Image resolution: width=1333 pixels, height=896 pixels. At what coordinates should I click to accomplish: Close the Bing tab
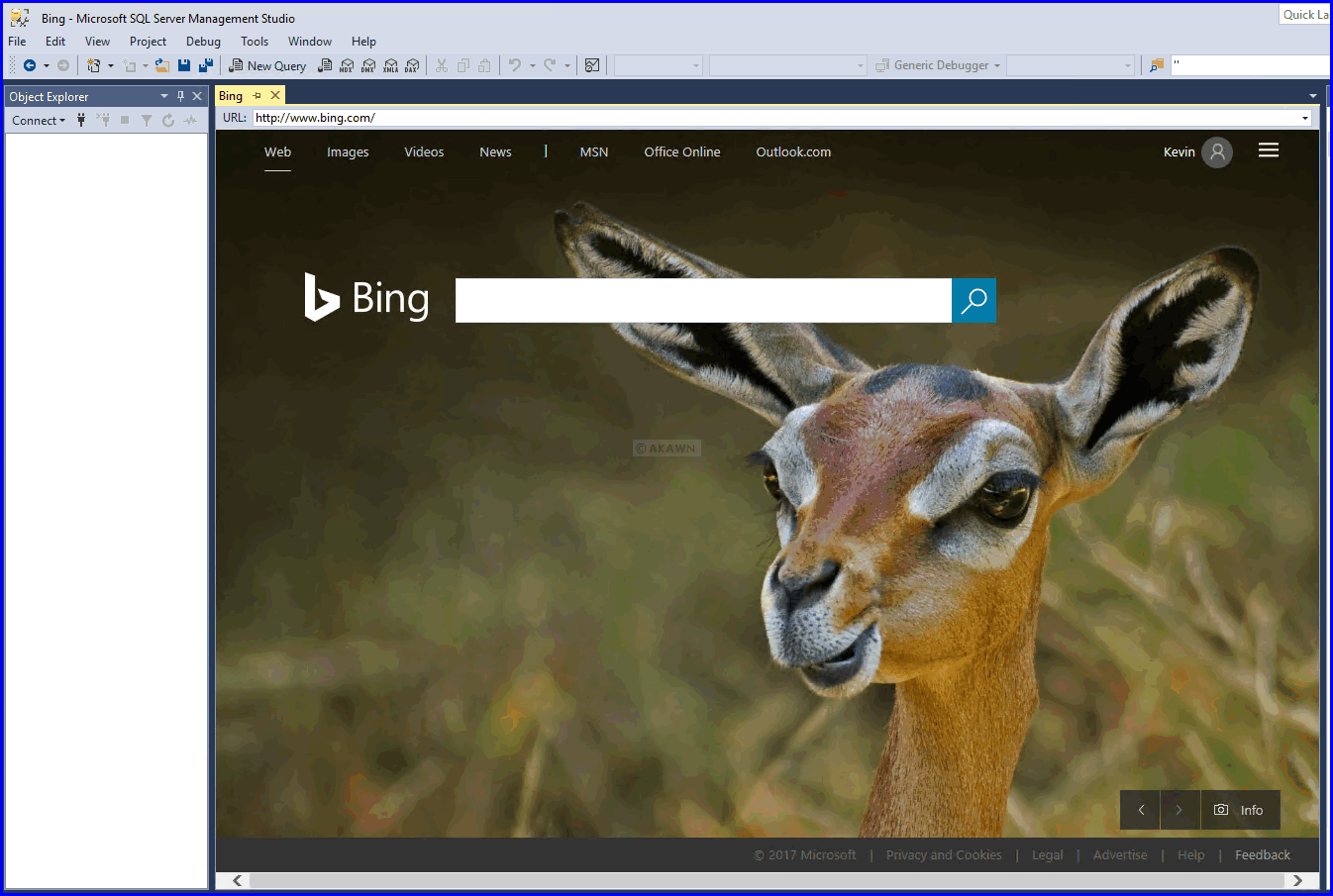coord(275,95)
